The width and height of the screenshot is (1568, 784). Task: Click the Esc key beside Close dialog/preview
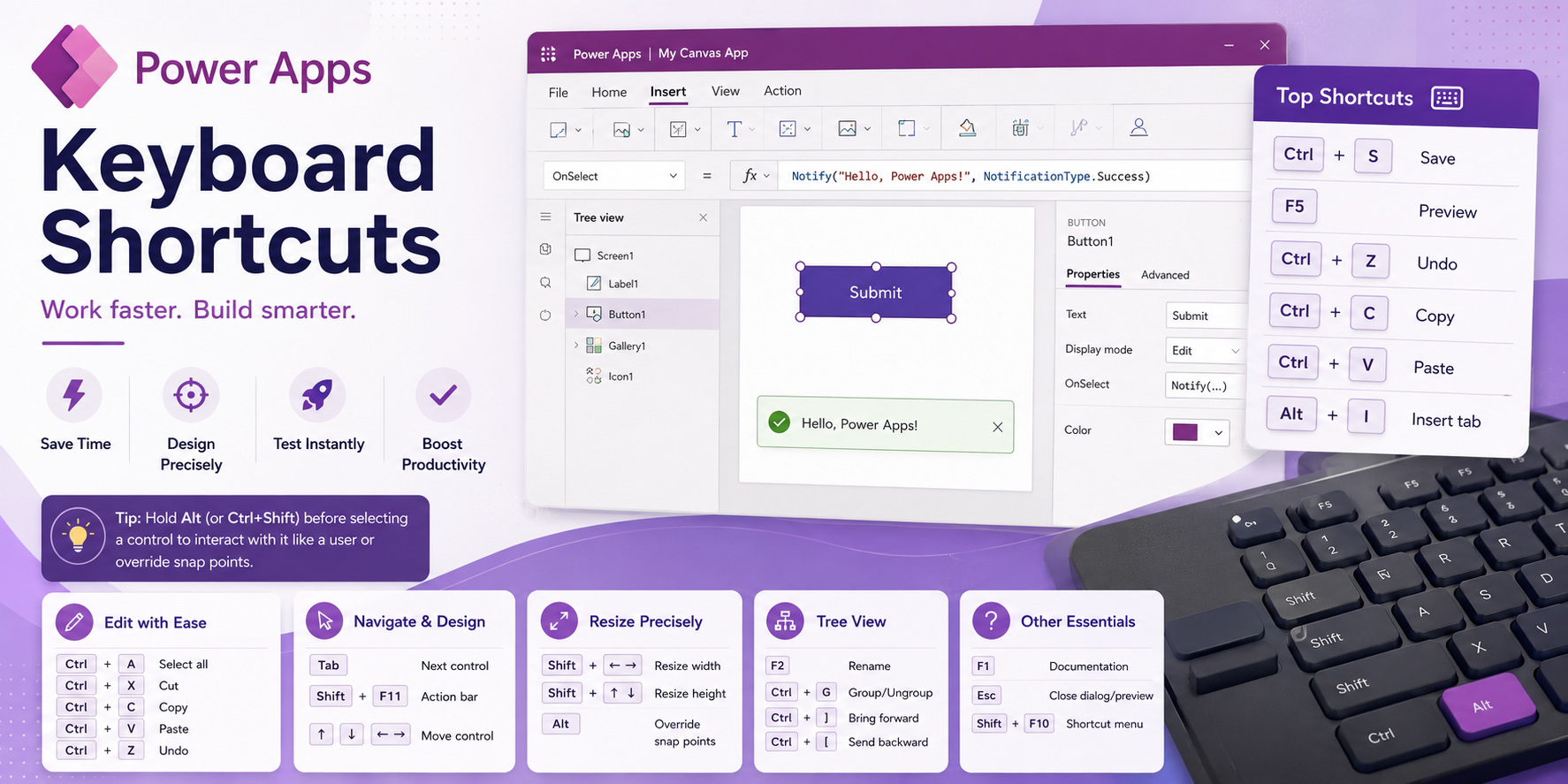(x=986, y=695)
